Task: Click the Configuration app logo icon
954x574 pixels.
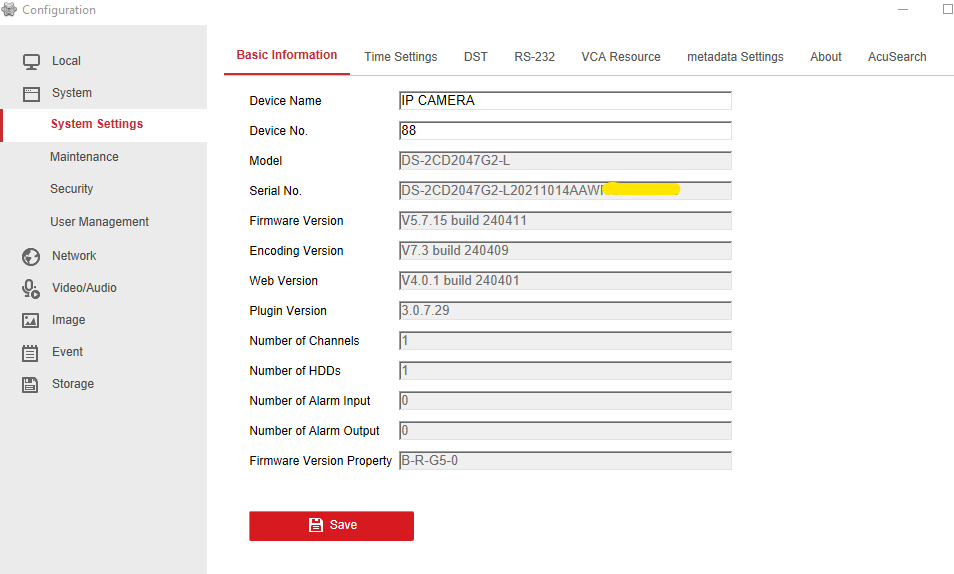Action: [10, 10]
